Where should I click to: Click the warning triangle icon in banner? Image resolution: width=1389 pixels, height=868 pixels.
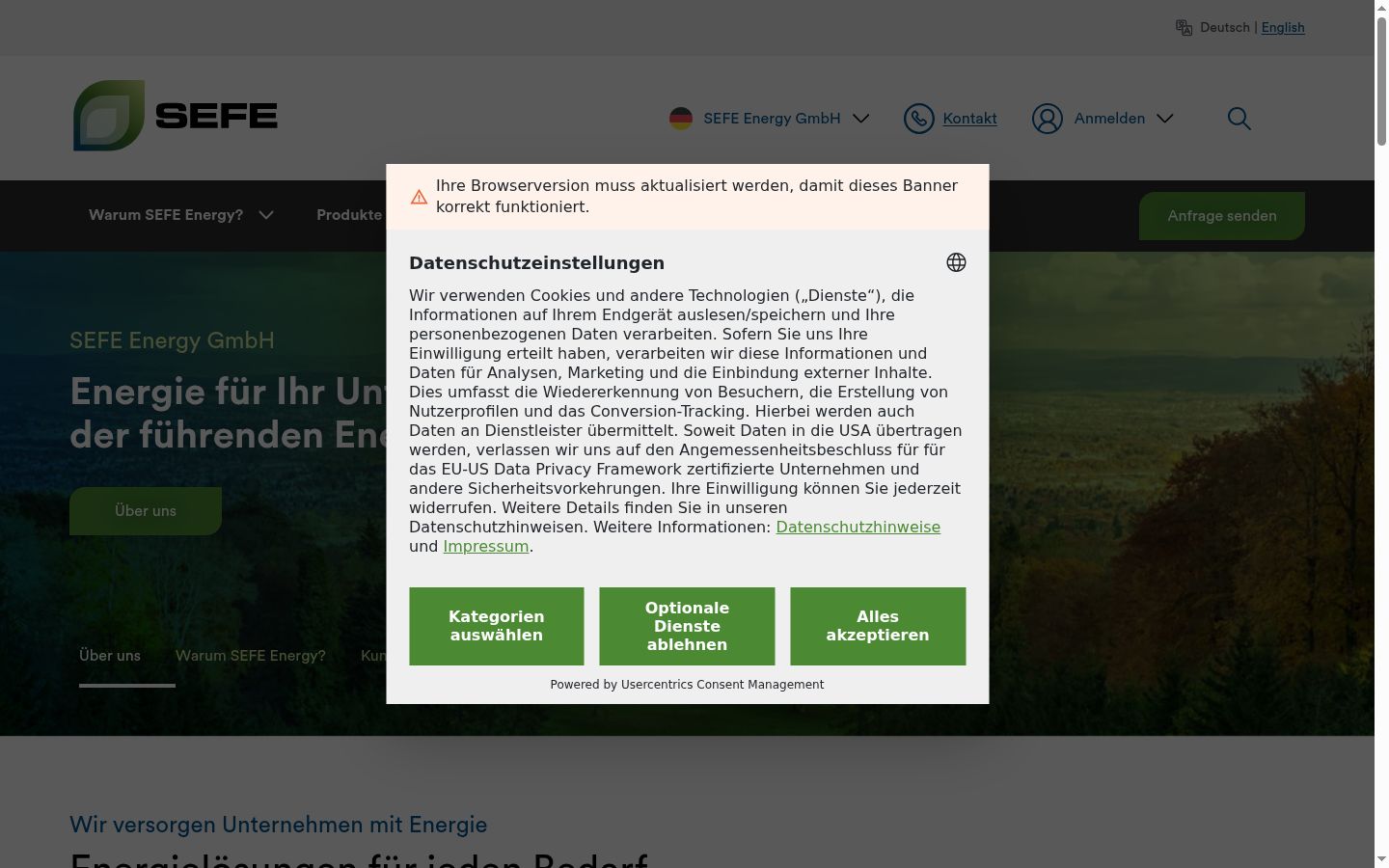coord(419,197)
